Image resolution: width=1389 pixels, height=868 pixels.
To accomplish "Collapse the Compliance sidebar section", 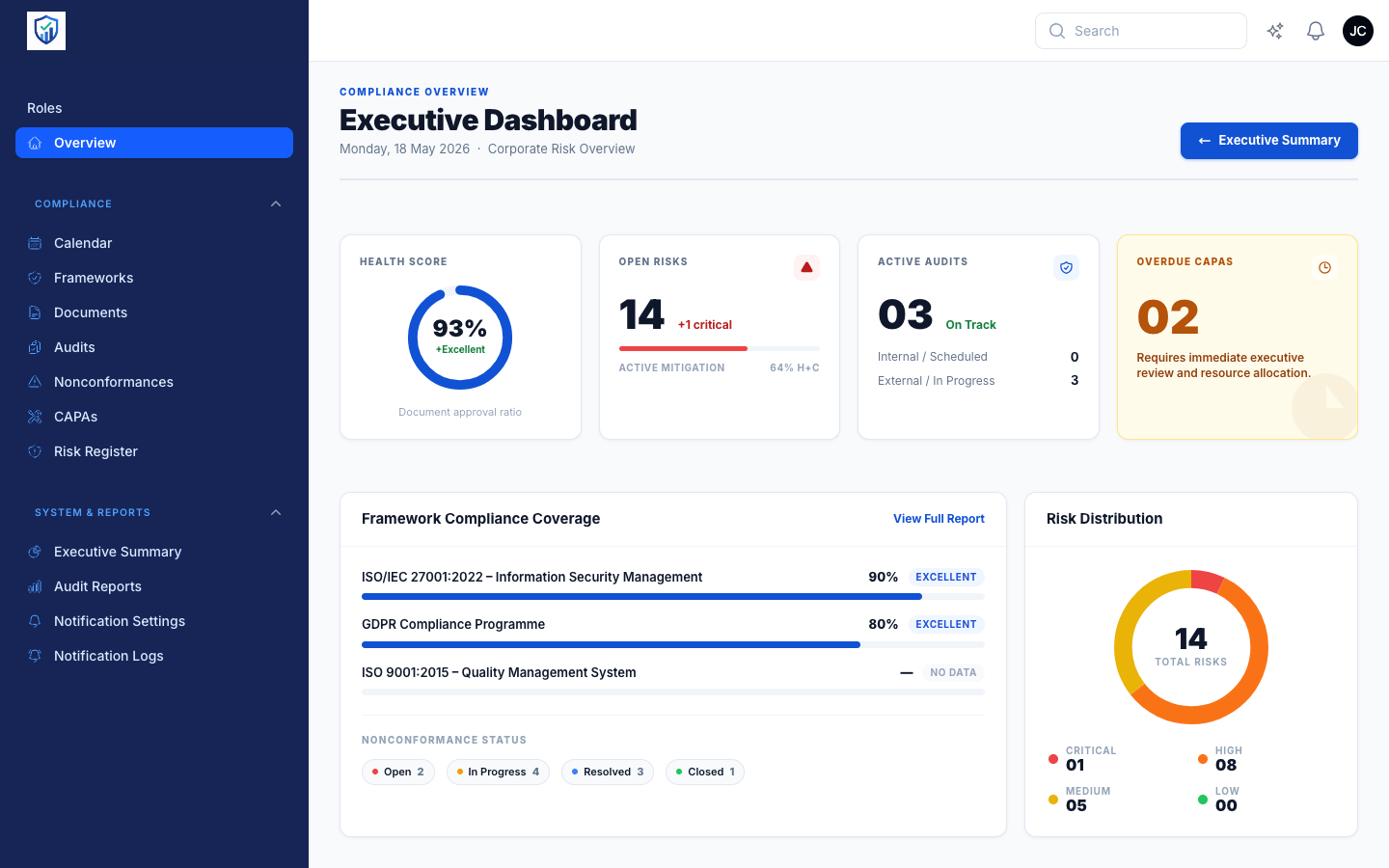I will pyautogui.click(x=276, y=203).
